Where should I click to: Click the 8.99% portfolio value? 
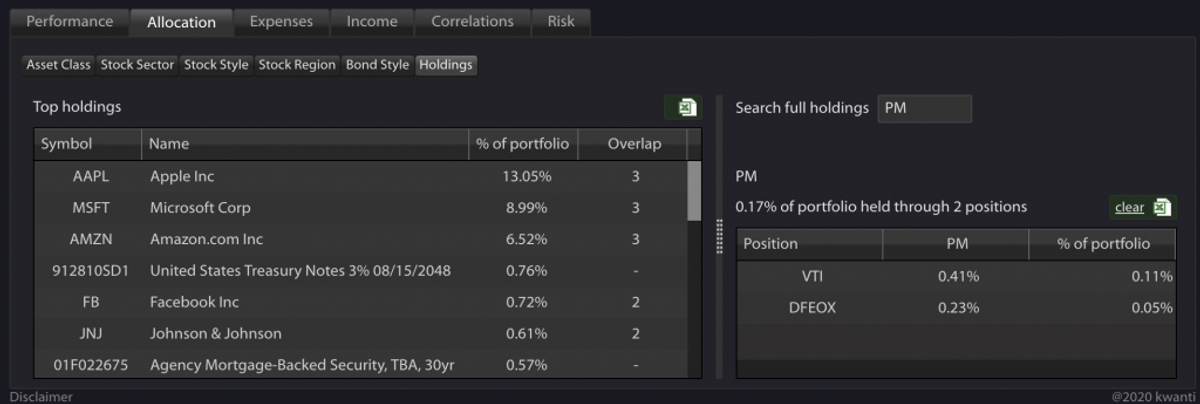click(526, 208)
